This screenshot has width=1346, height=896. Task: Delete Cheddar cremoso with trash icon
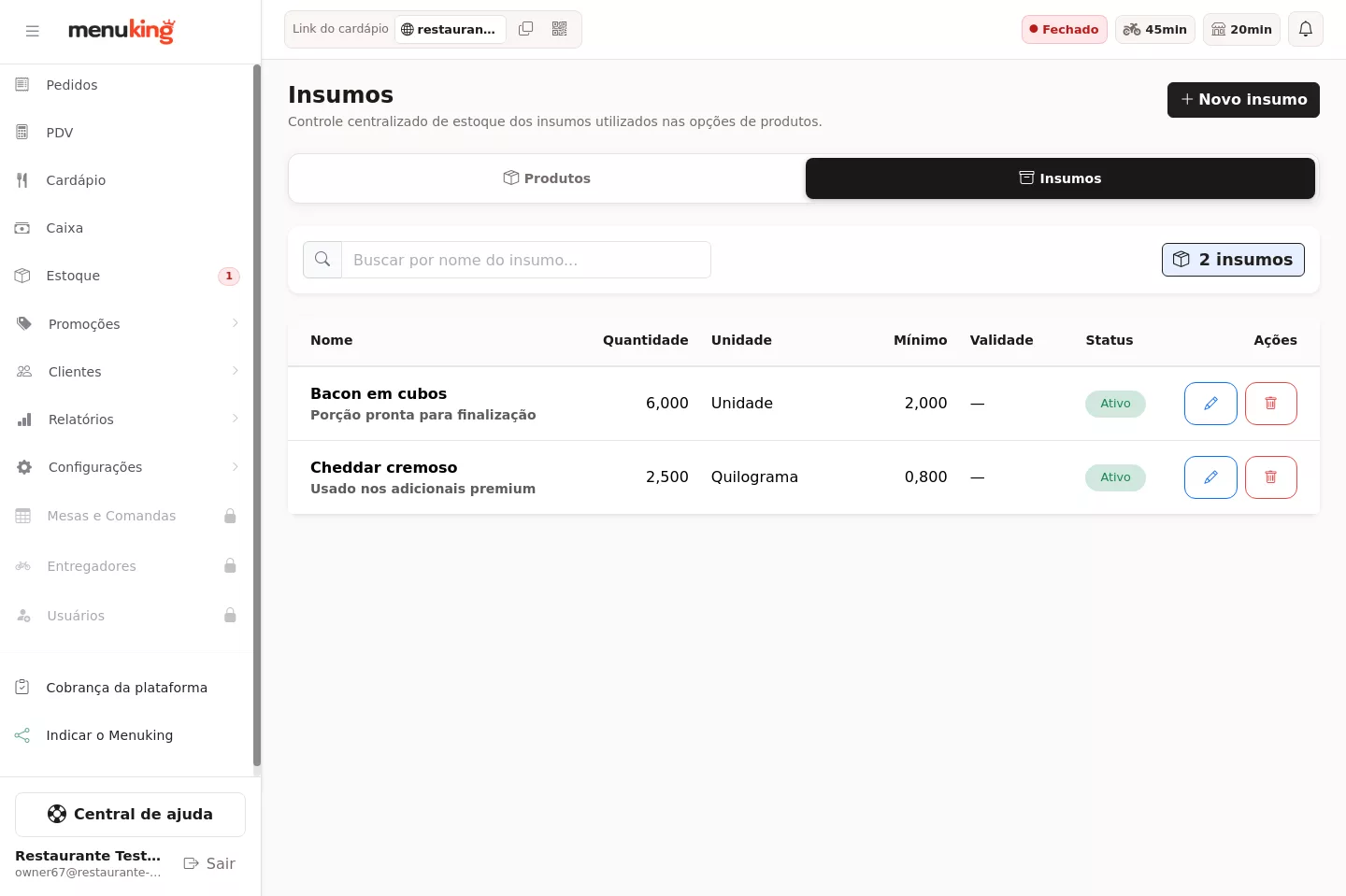[1271, 477]
